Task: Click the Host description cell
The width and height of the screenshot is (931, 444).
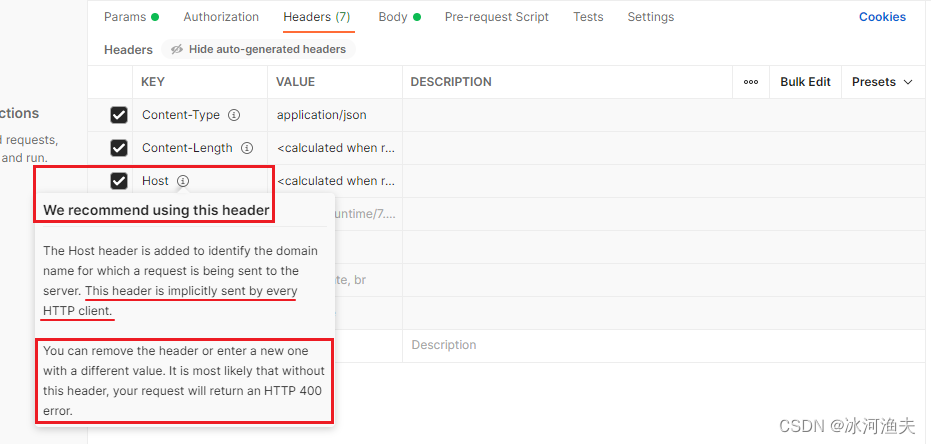Action: click(666, 181)
